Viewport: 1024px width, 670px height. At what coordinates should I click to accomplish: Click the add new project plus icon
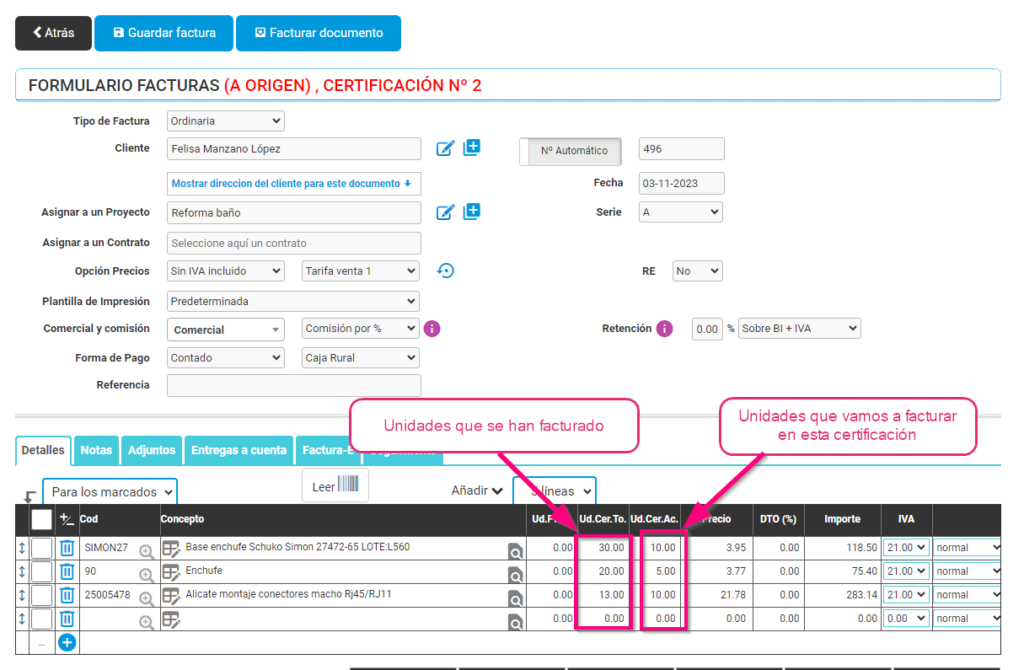point(472,211)
